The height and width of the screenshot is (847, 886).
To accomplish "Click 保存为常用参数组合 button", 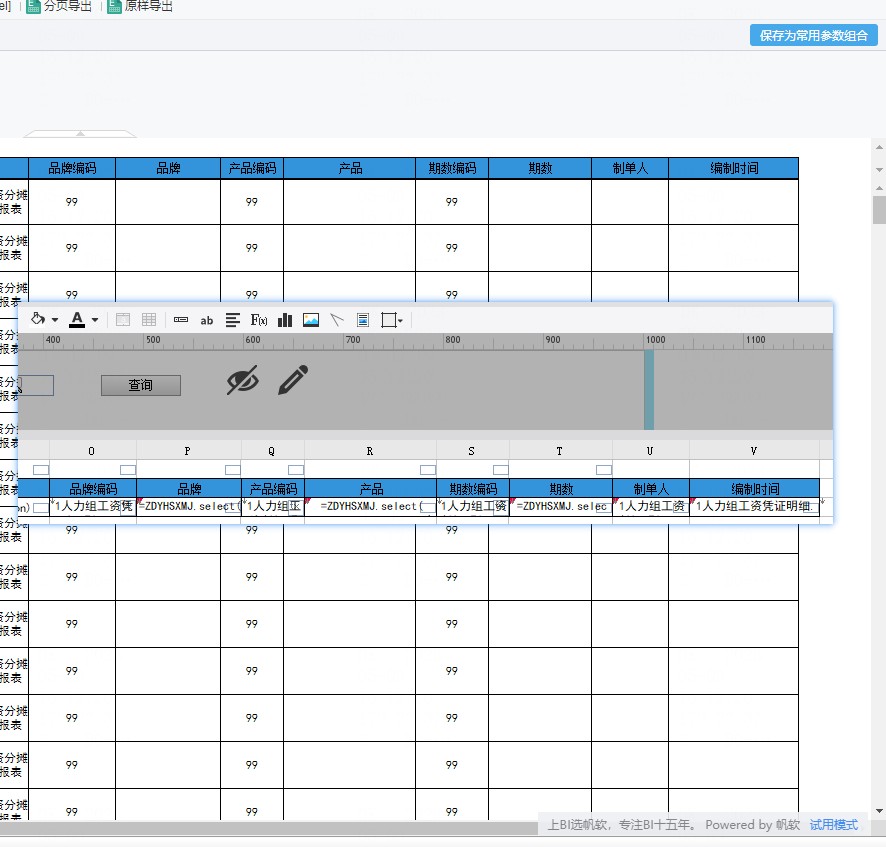I will tap(814, 36).
